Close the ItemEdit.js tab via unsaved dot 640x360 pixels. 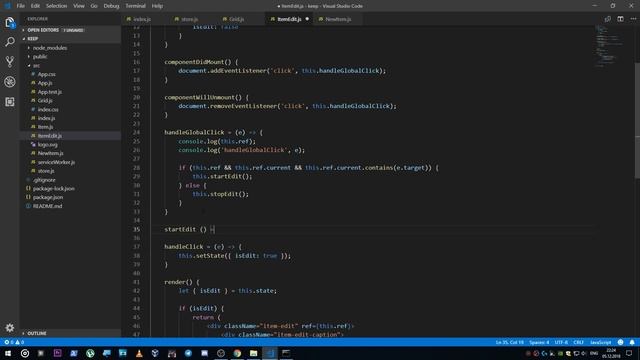pos(307,19)
